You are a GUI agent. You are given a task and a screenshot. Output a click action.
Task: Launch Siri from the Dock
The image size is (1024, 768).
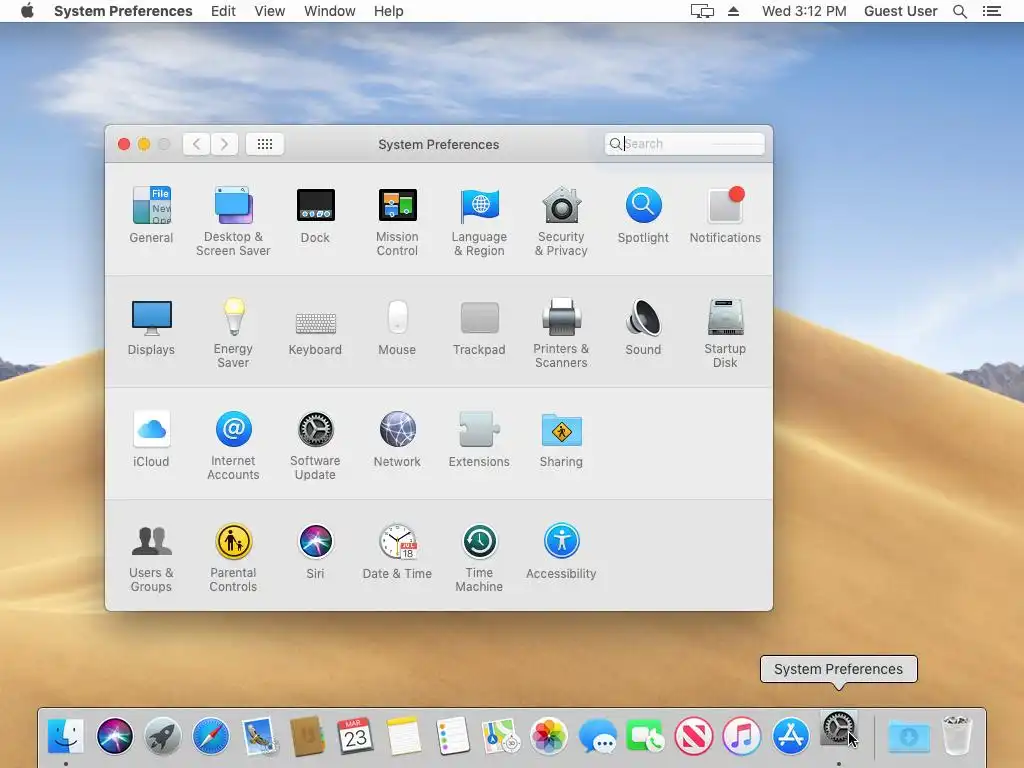(114, 736)
